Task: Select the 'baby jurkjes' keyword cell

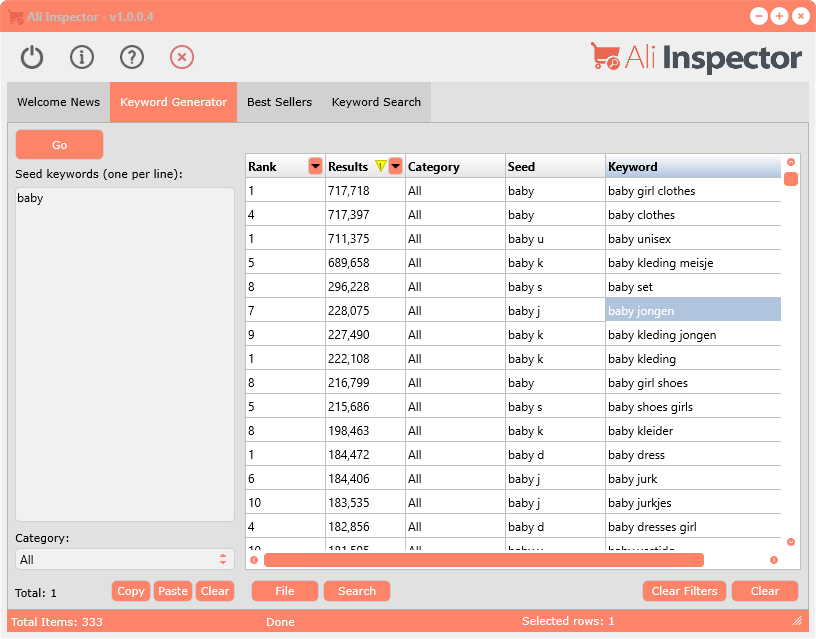Action: pyautogui.click(x=693, y=503)
